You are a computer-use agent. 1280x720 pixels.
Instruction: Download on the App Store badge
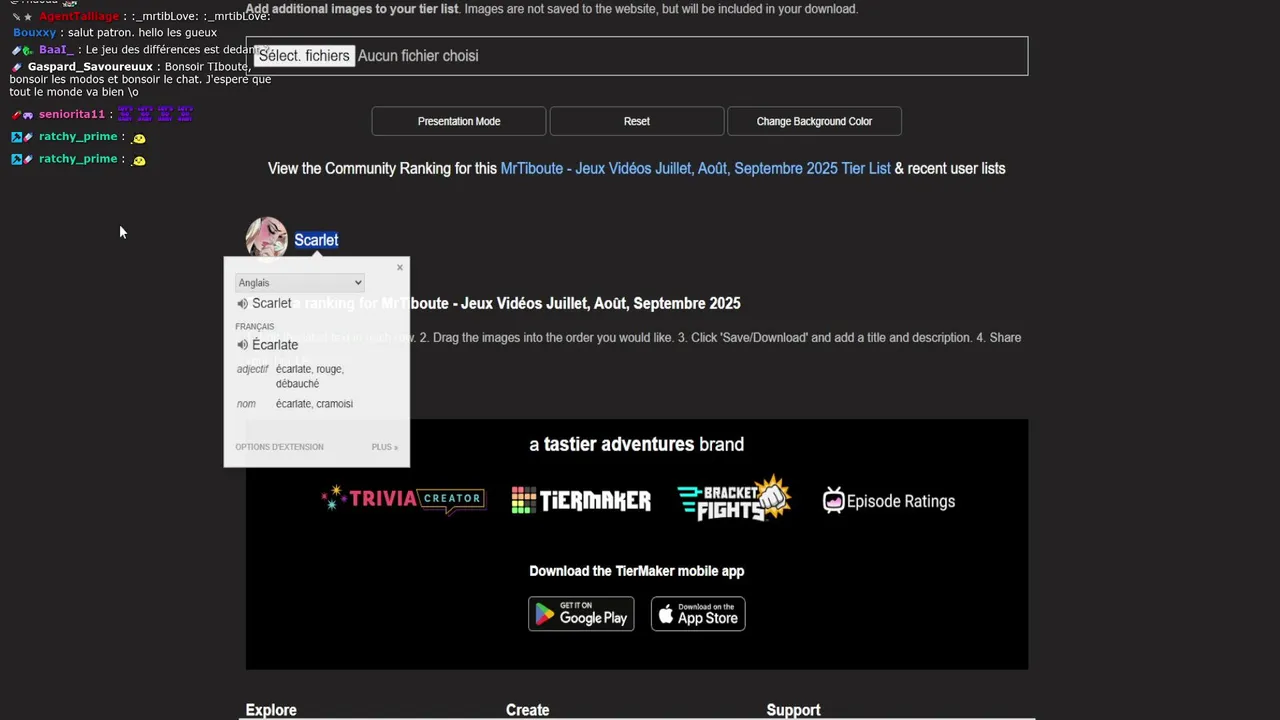pyautogui.click(x=698, y=614)
